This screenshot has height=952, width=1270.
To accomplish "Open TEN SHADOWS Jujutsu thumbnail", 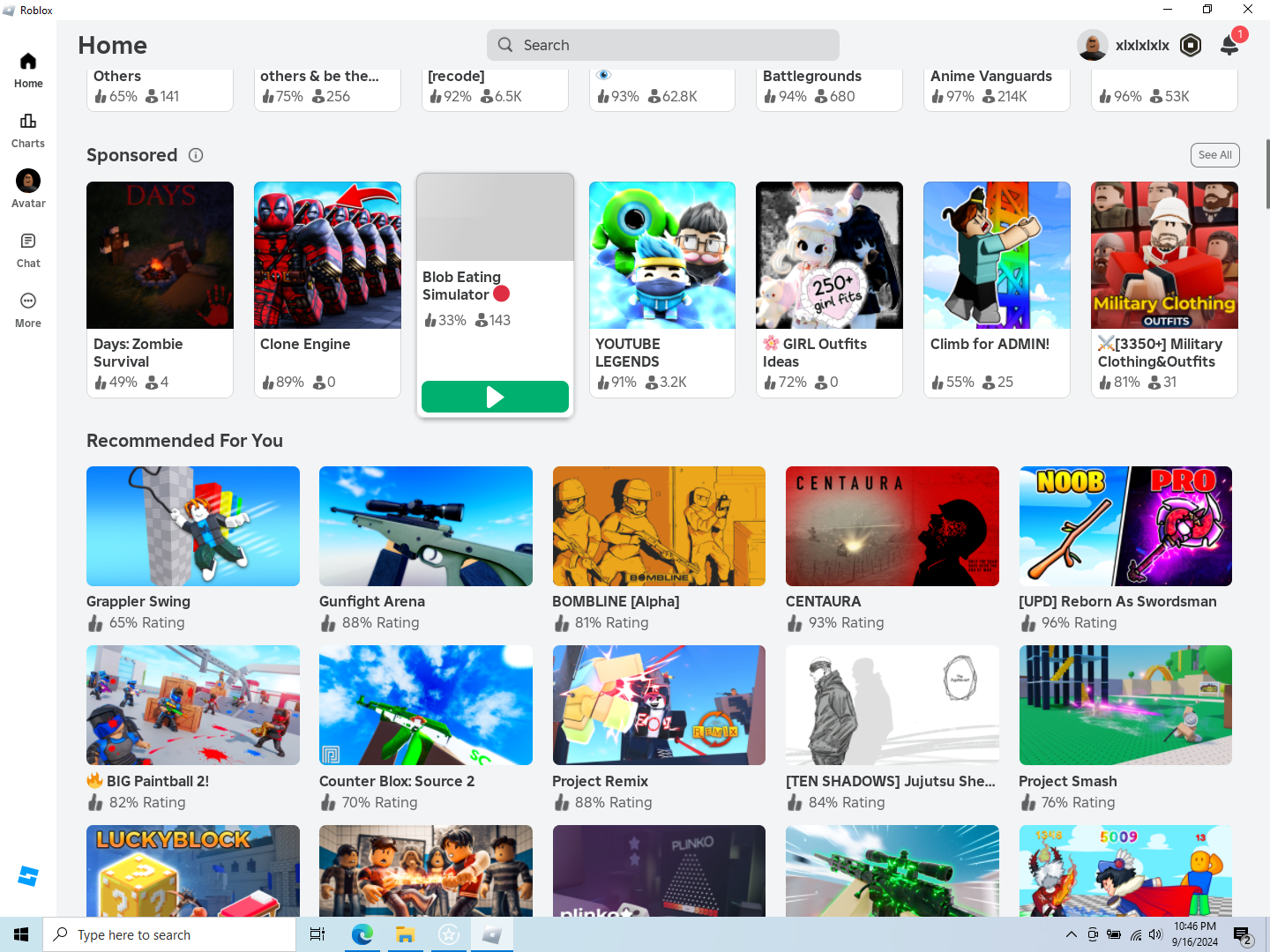I will point(893,705).
